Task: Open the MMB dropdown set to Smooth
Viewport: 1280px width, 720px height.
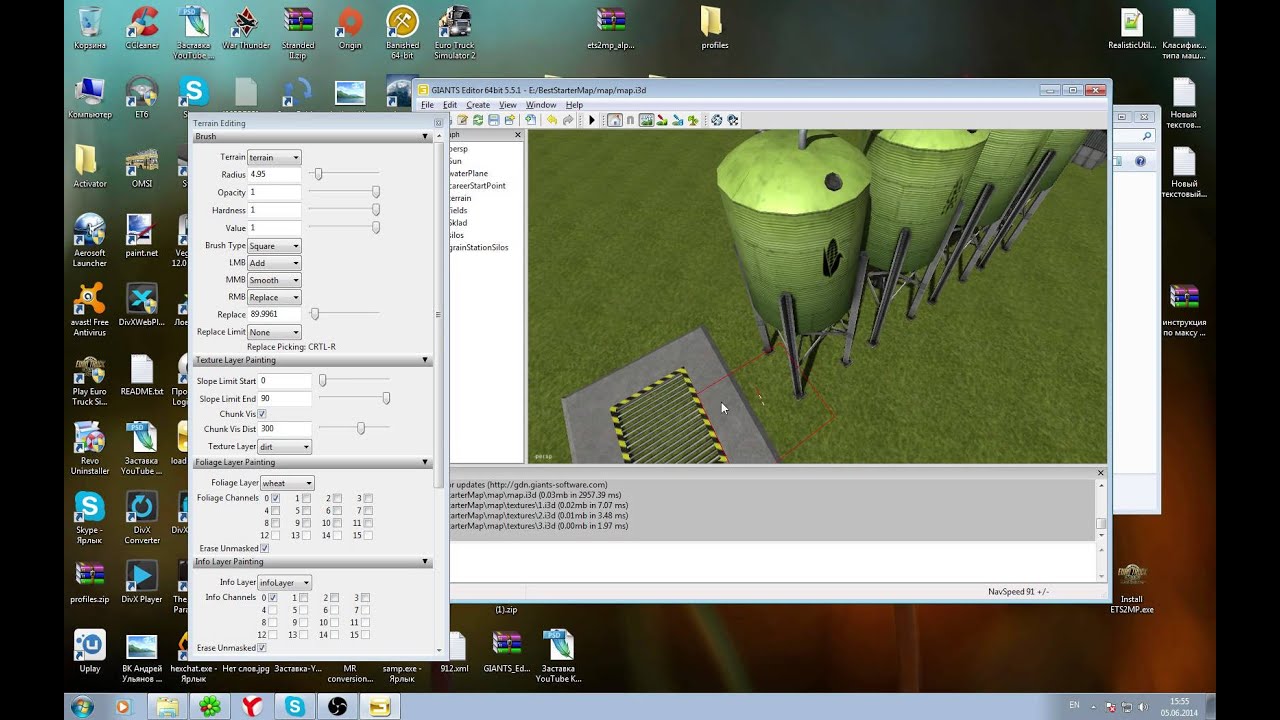Action: click(274, 280)
